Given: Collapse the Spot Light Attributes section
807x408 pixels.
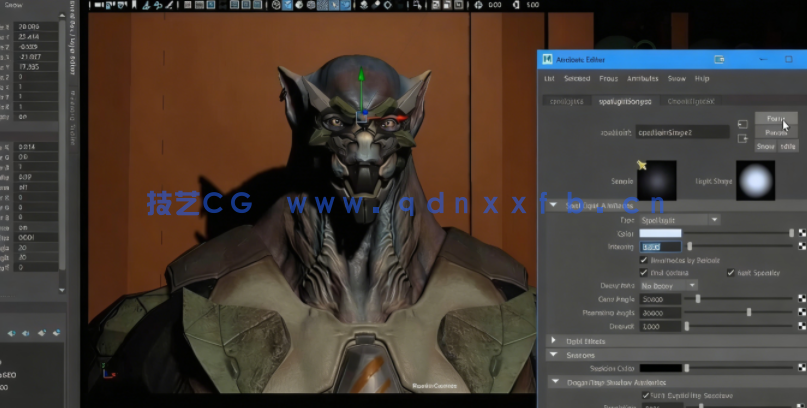Looking at the screenshot, I should coord(554,205).
